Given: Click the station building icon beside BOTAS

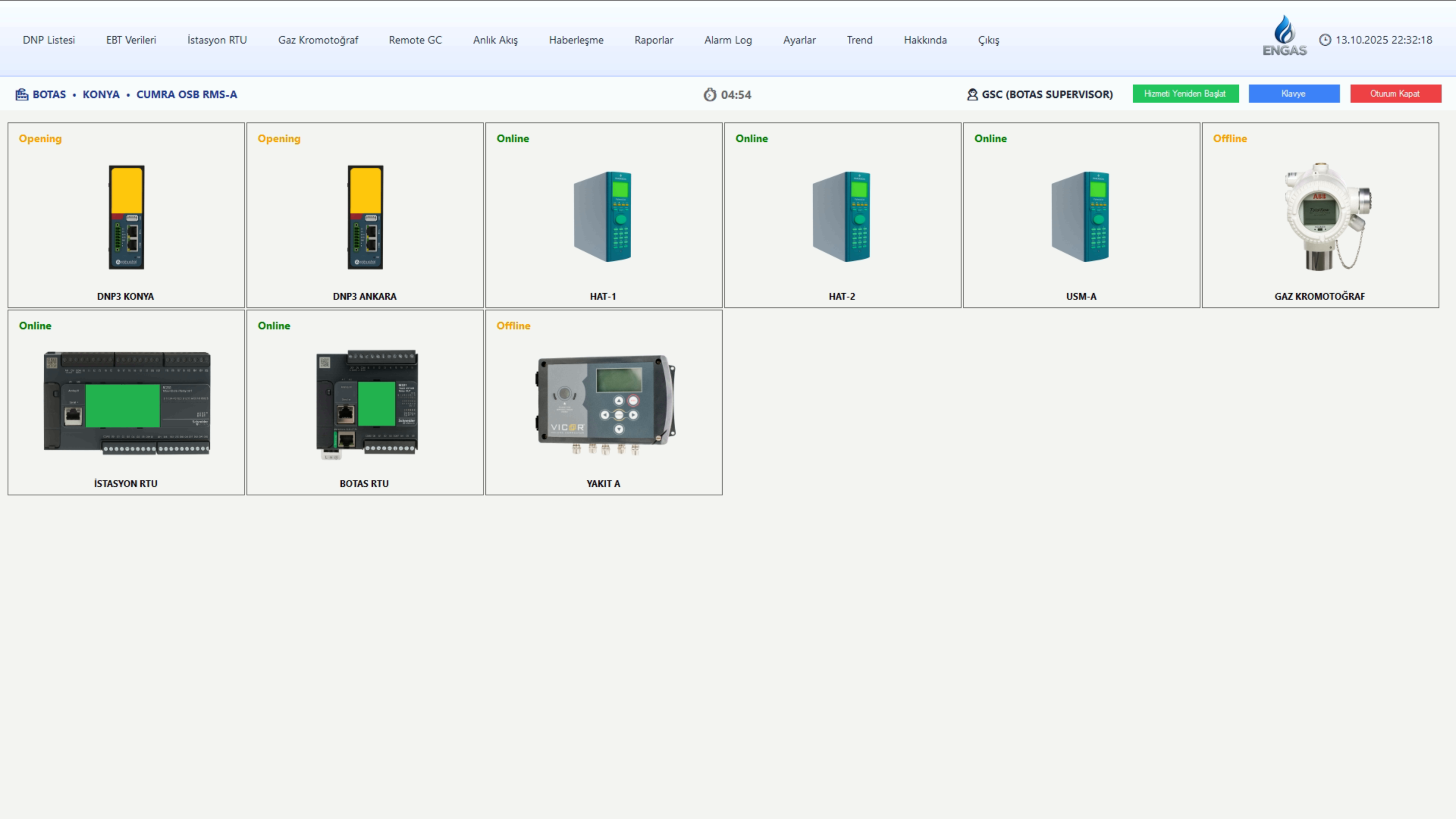Looking at the screenshot, I should click(22, 94).
